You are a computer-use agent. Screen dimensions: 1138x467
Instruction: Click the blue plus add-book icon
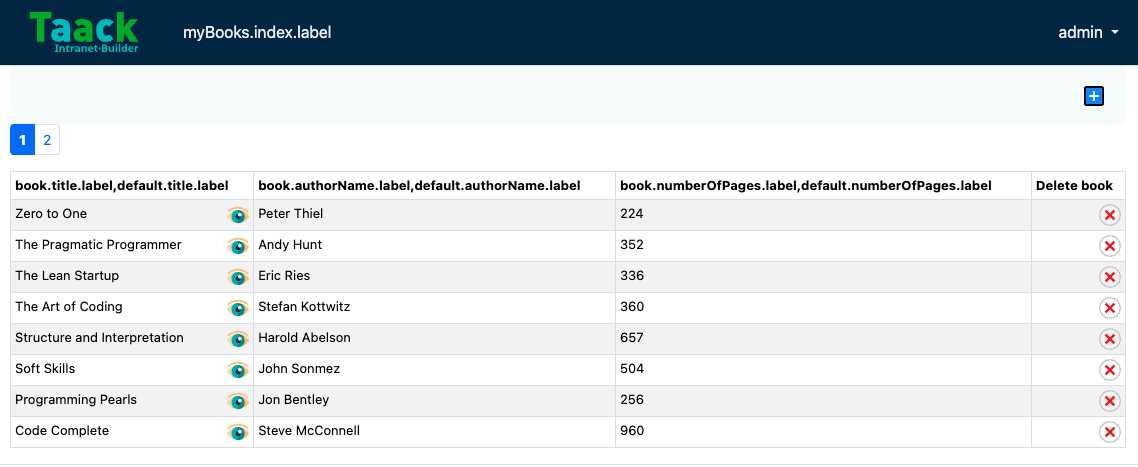tap(1094, 96)
